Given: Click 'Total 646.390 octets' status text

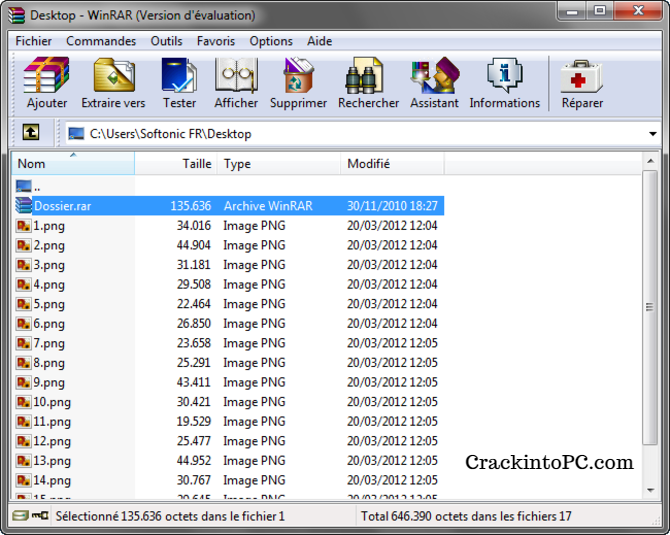Looking at the screenshot, I should (466, 516).
